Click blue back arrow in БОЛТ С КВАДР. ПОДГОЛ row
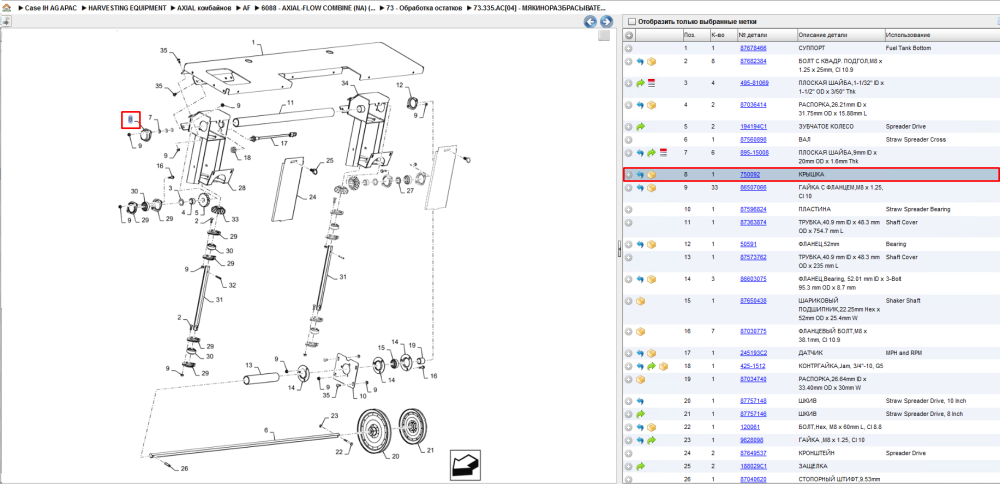Image resolution: width=1000 pixels, height=484 pixels. pos(641,62)
